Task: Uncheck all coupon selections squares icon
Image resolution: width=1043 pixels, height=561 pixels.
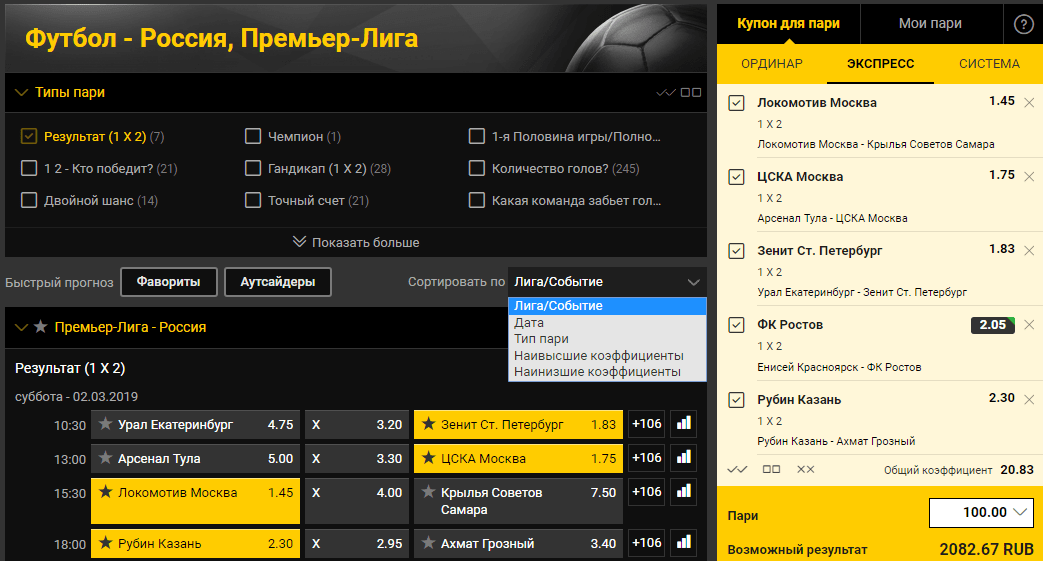Action: [772, 469]
